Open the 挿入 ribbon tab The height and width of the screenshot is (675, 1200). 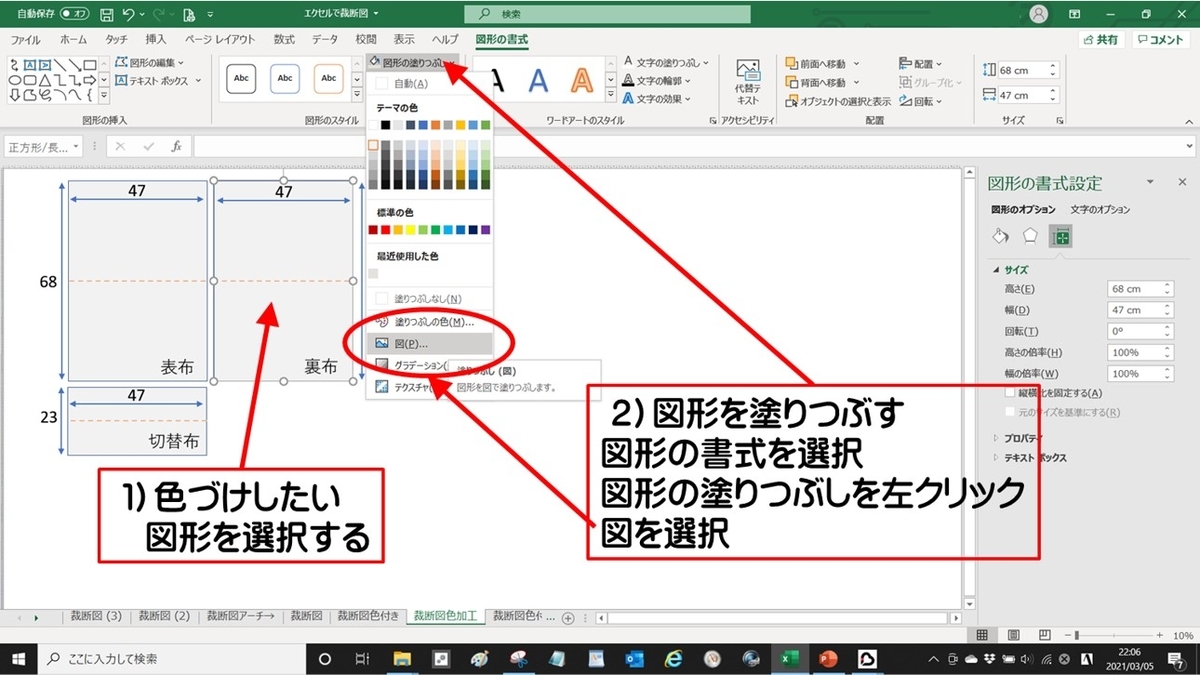(x=156, y=40)
